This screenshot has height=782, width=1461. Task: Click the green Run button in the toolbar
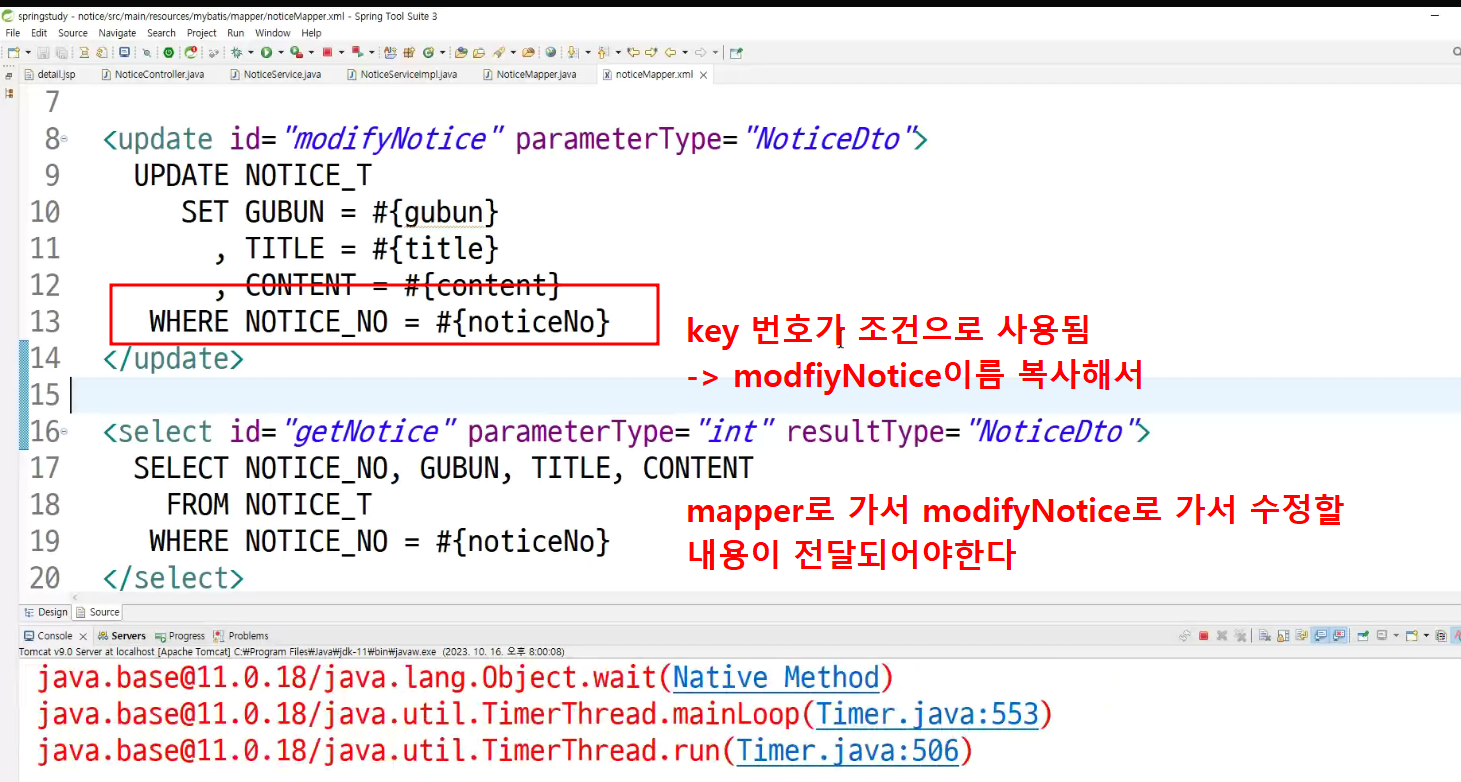266,52
